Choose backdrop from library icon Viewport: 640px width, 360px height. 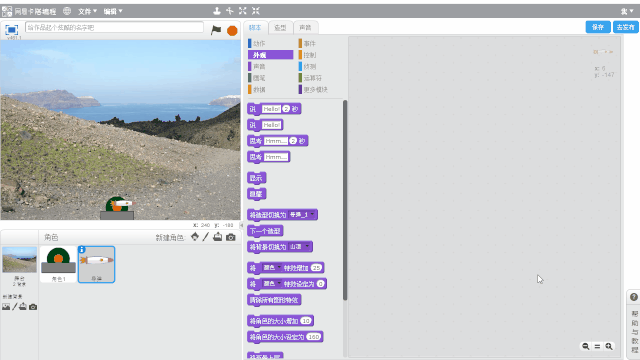pos(6,307)
